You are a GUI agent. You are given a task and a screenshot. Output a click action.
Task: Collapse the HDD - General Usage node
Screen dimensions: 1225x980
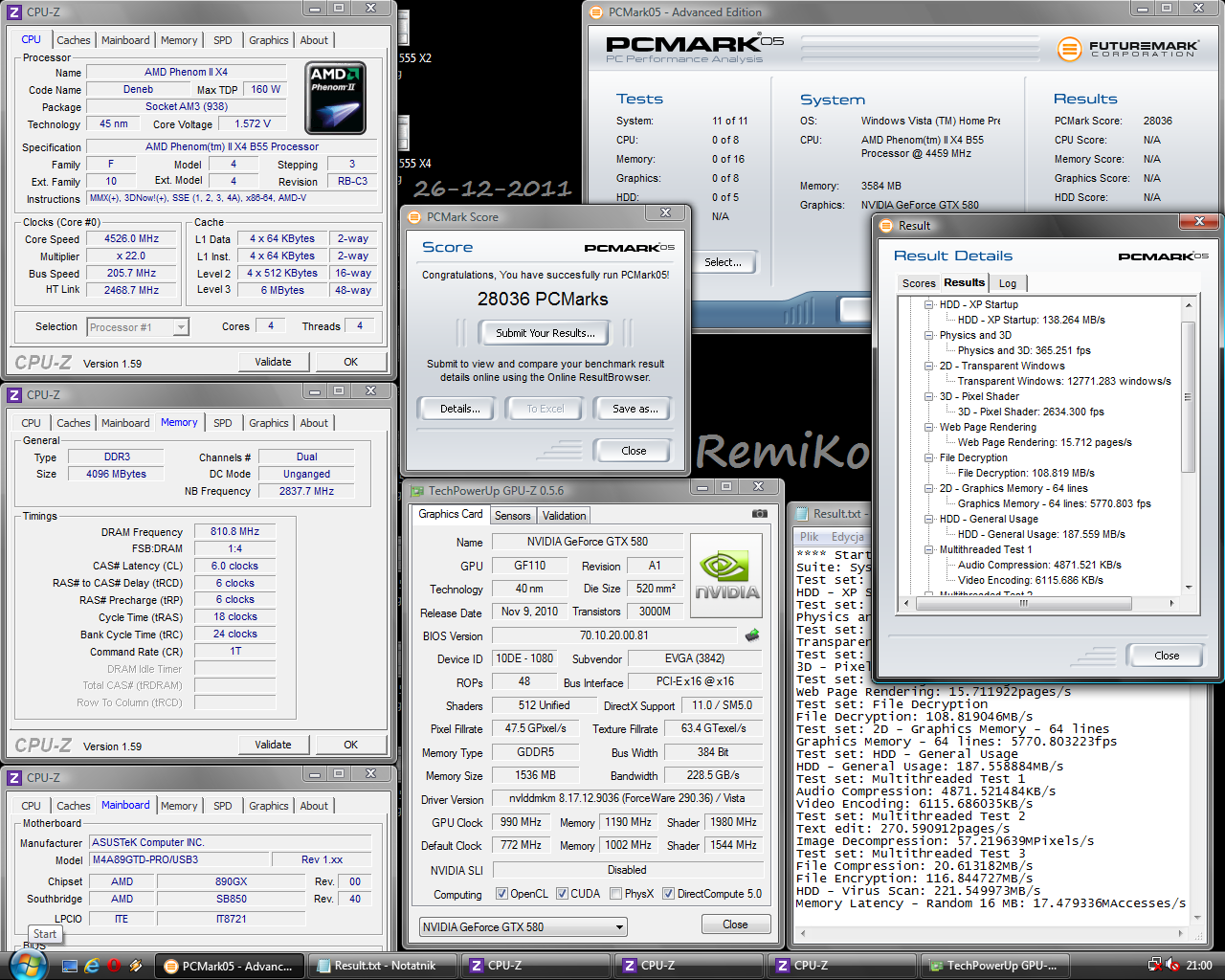[928, 519]
